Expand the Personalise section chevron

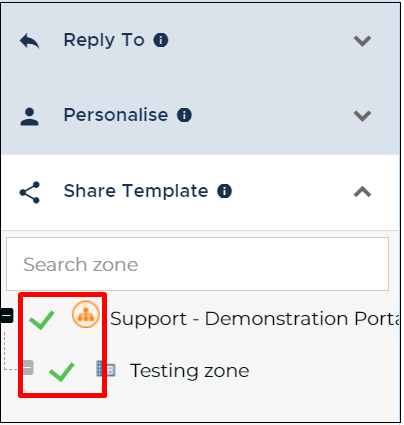pyautogui.click(x=362, y=116)
